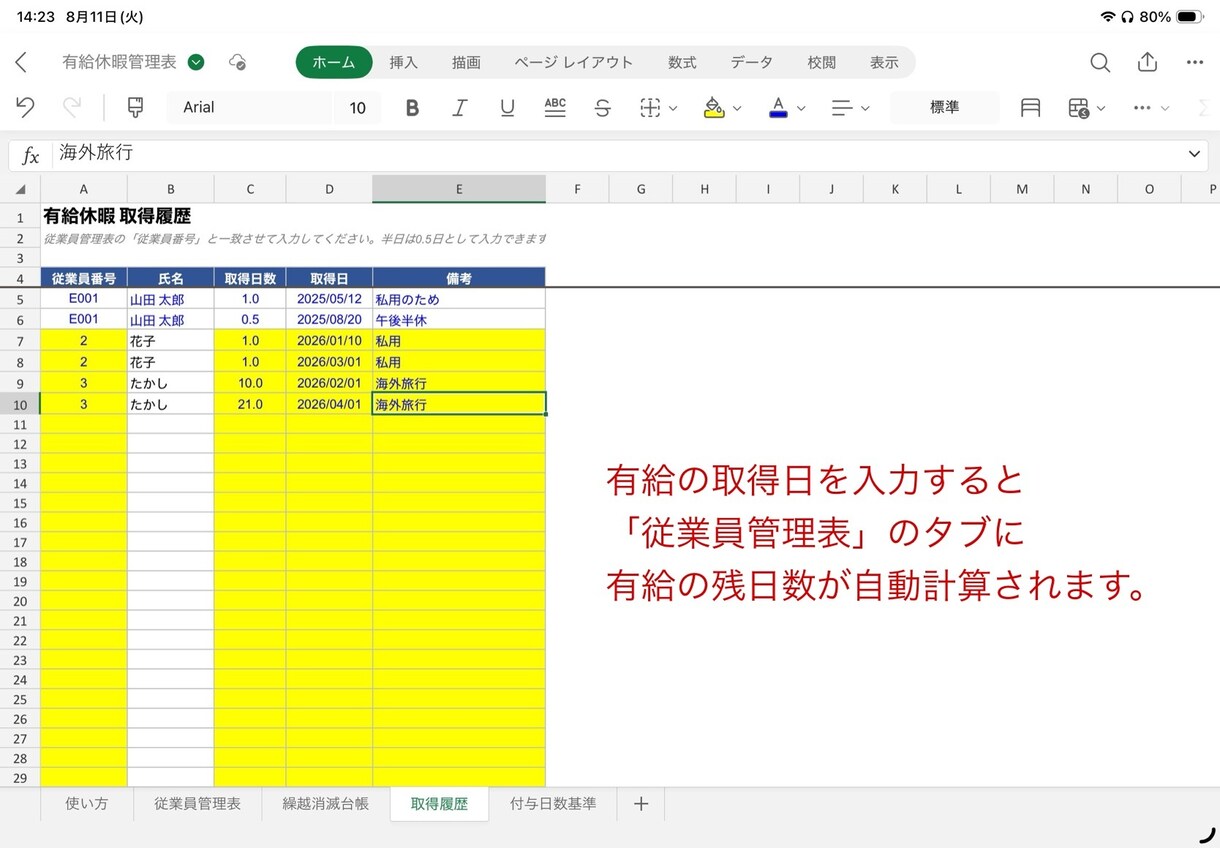The height and width of the screenshot is (848, 1220).
Task: Tap the 有給休暇管理表 file name
Action: (x=119, y=62)
